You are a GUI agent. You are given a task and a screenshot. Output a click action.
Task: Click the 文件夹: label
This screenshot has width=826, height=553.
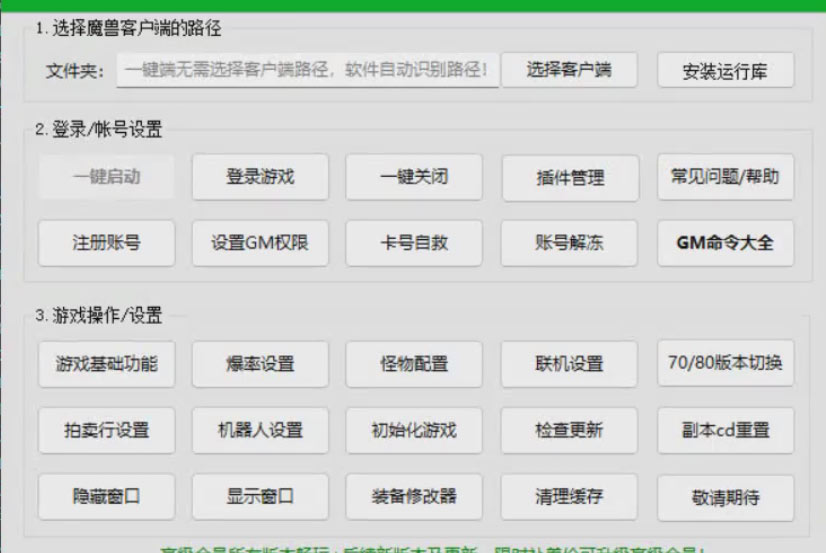(x=75, y=71)
